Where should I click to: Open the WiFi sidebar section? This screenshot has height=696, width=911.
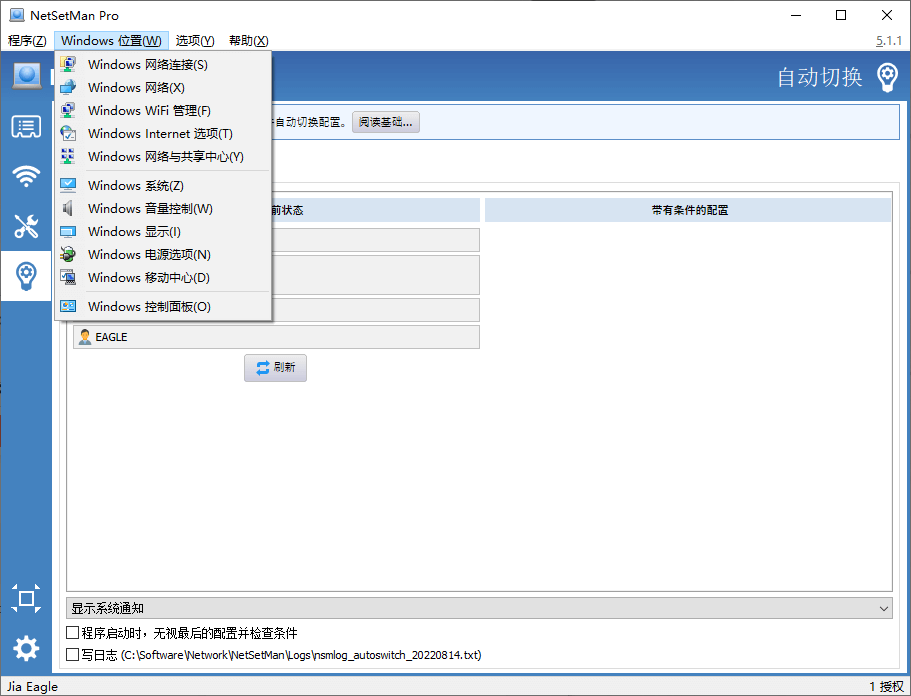pyautogui.click(x=26, y=175)
